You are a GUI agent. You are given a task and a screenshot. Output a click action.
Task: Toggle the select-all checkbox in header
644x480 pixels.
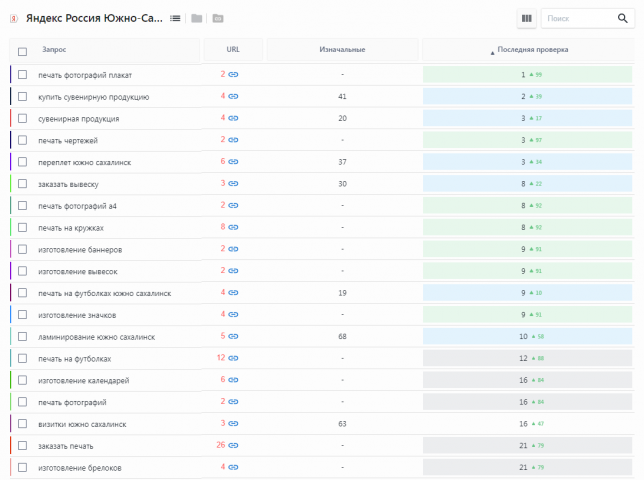(23, 51)
